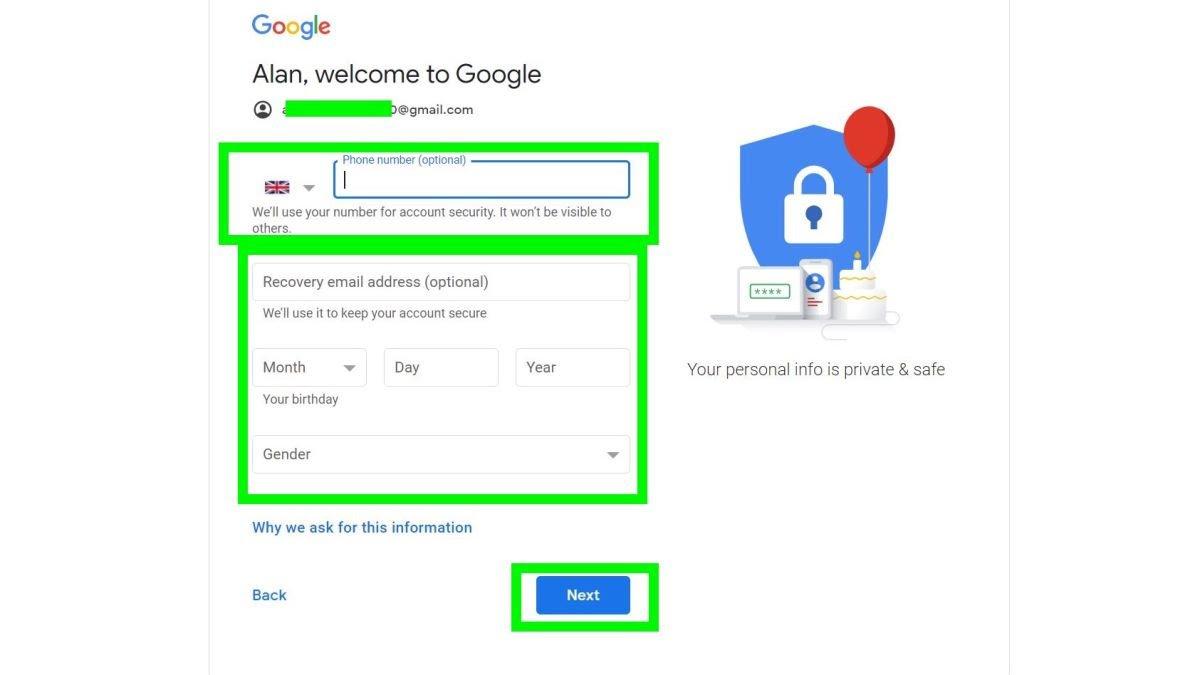
Task: Click the Recovery email address field
Action: point(441,282)
